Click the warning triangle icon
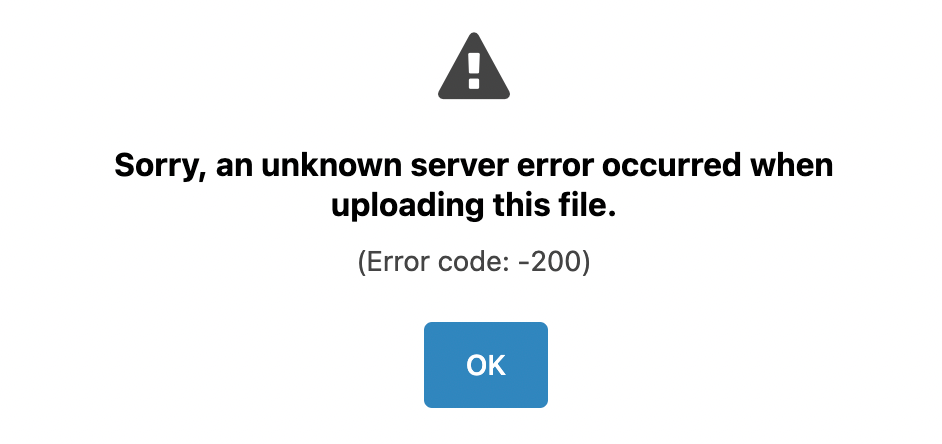942x444 pixels. click(x=474, y=66)
